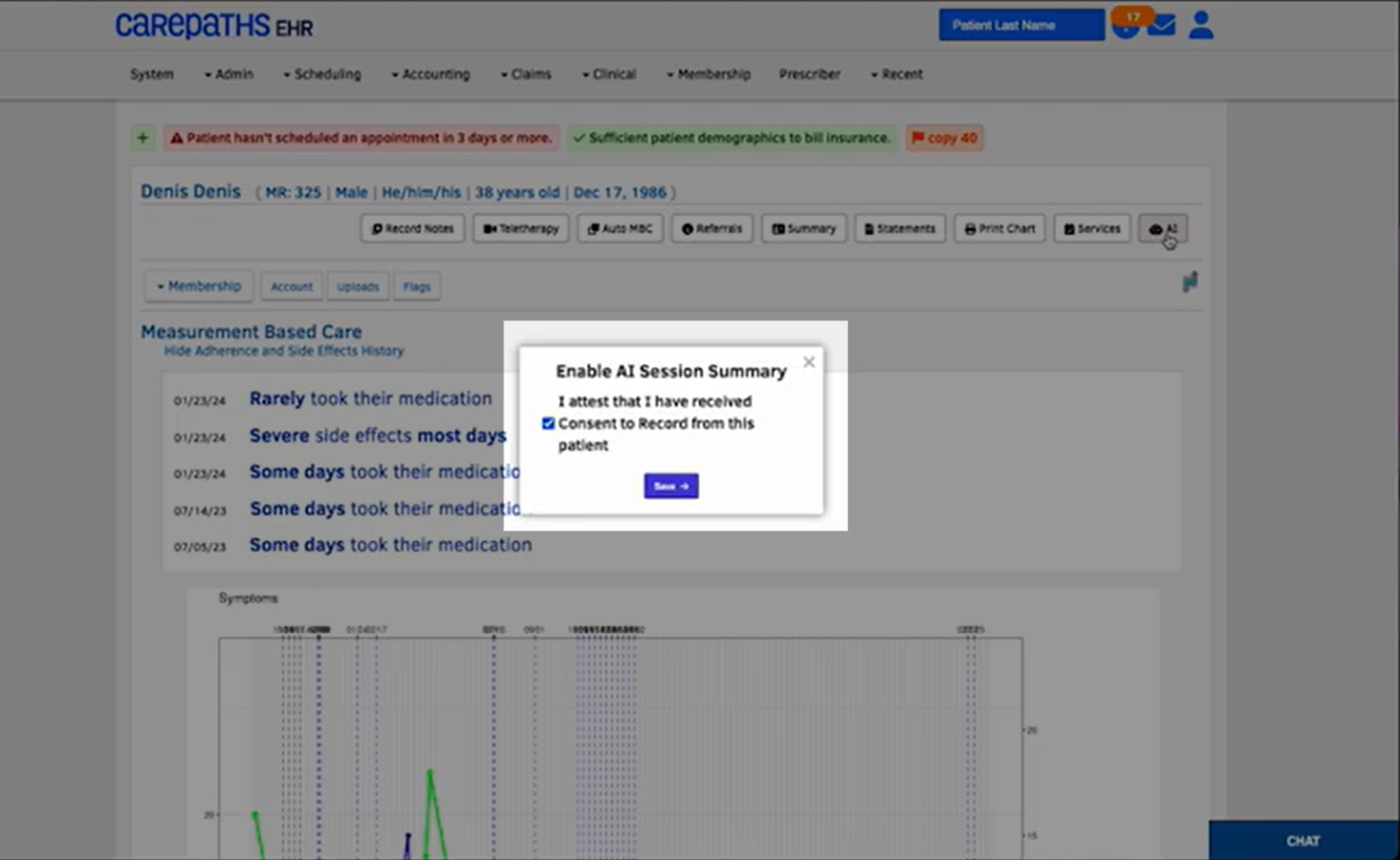Viewport: 1400px width, 860px height.
Task: Open the mail envelope icon in header
Action: coord(1161,26)
